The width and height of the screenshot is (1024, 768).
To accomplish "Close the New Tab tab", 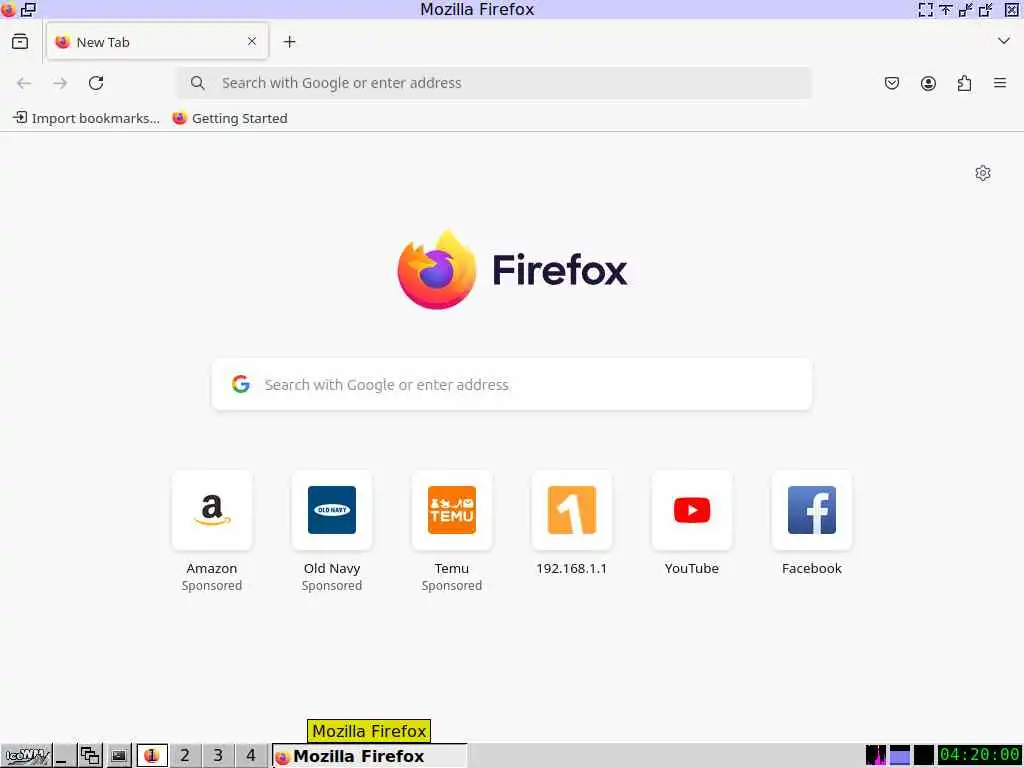I will tap(252, 41).
